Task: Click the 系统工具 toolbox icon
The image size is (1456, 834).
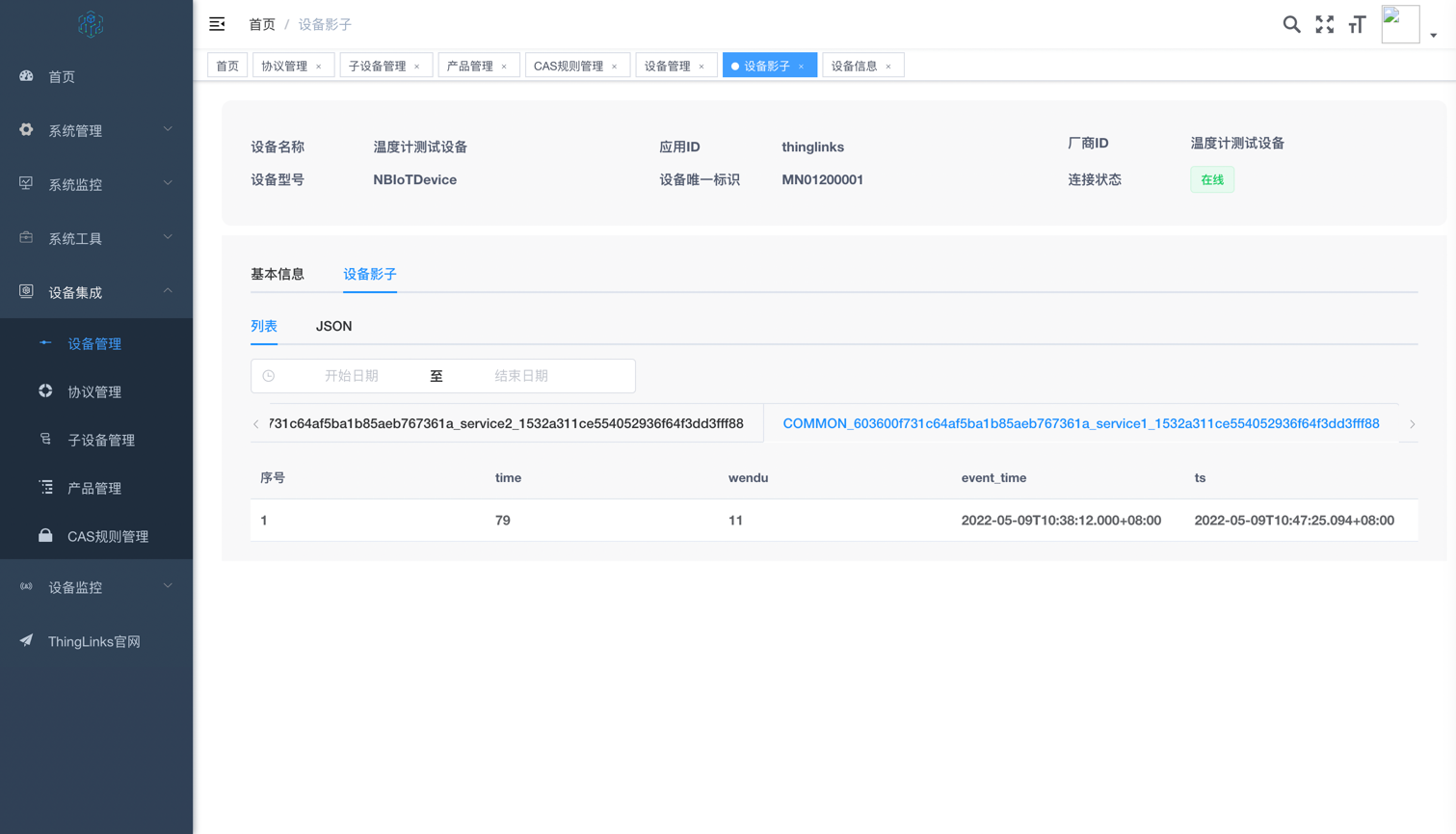Action: 26,237
